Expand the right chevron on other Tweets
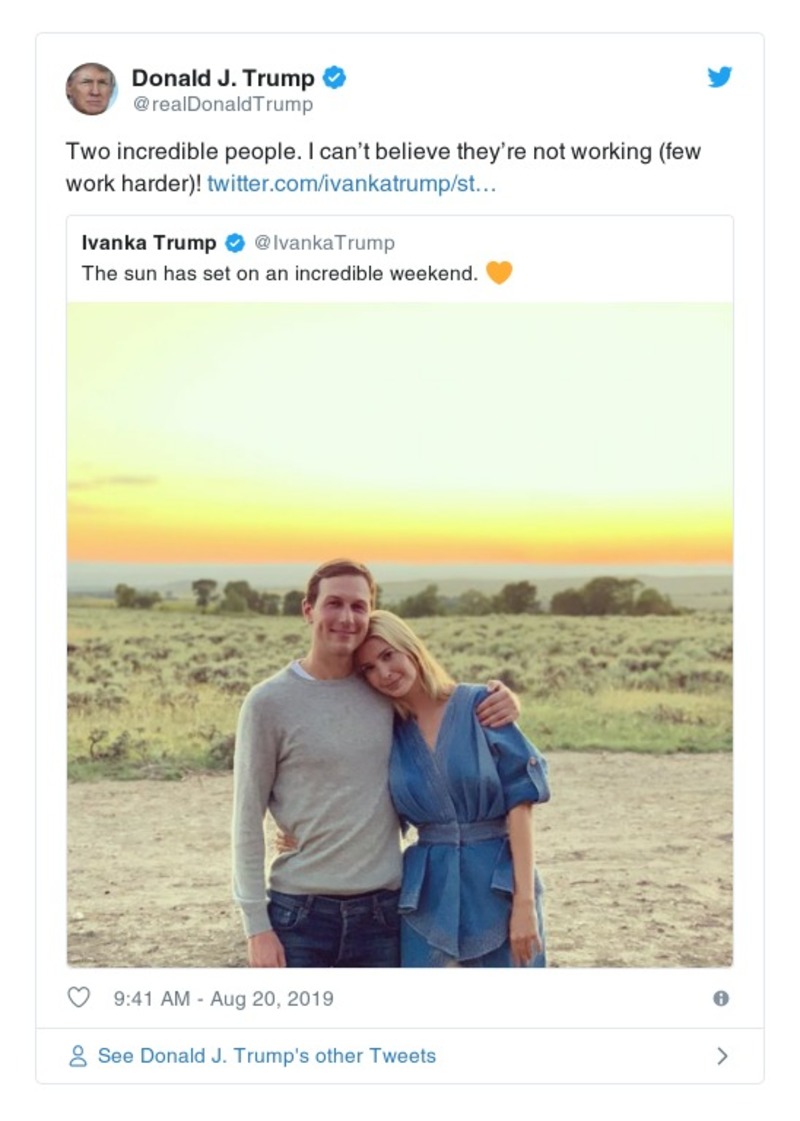Viewport: 800px width, 1121px height. [x=722, y=1056]
